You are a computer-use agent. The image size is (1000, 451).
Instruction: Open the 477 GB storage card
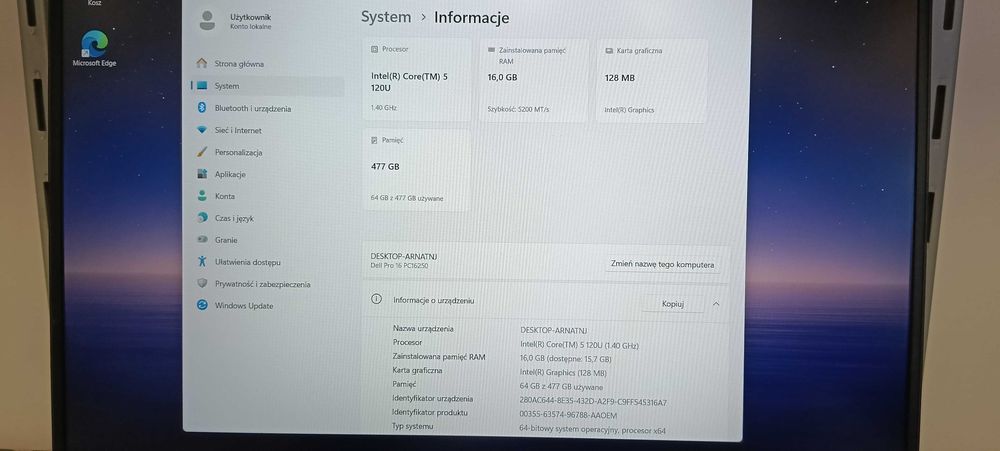click(417, 170)
